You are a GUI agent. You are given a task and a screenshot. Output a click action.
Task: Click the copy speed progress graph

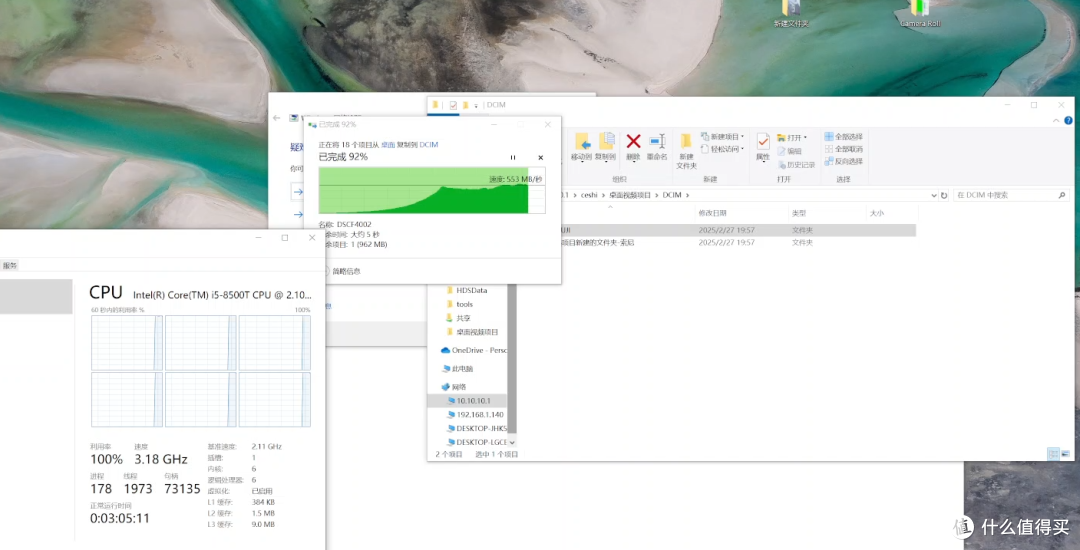(432, 190)
